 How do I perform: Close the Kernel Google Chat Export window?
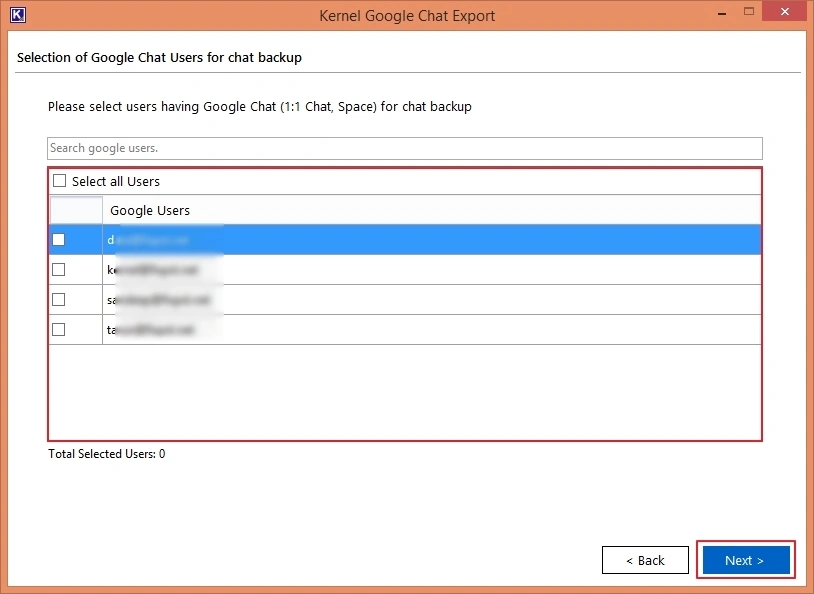point(784,11)
